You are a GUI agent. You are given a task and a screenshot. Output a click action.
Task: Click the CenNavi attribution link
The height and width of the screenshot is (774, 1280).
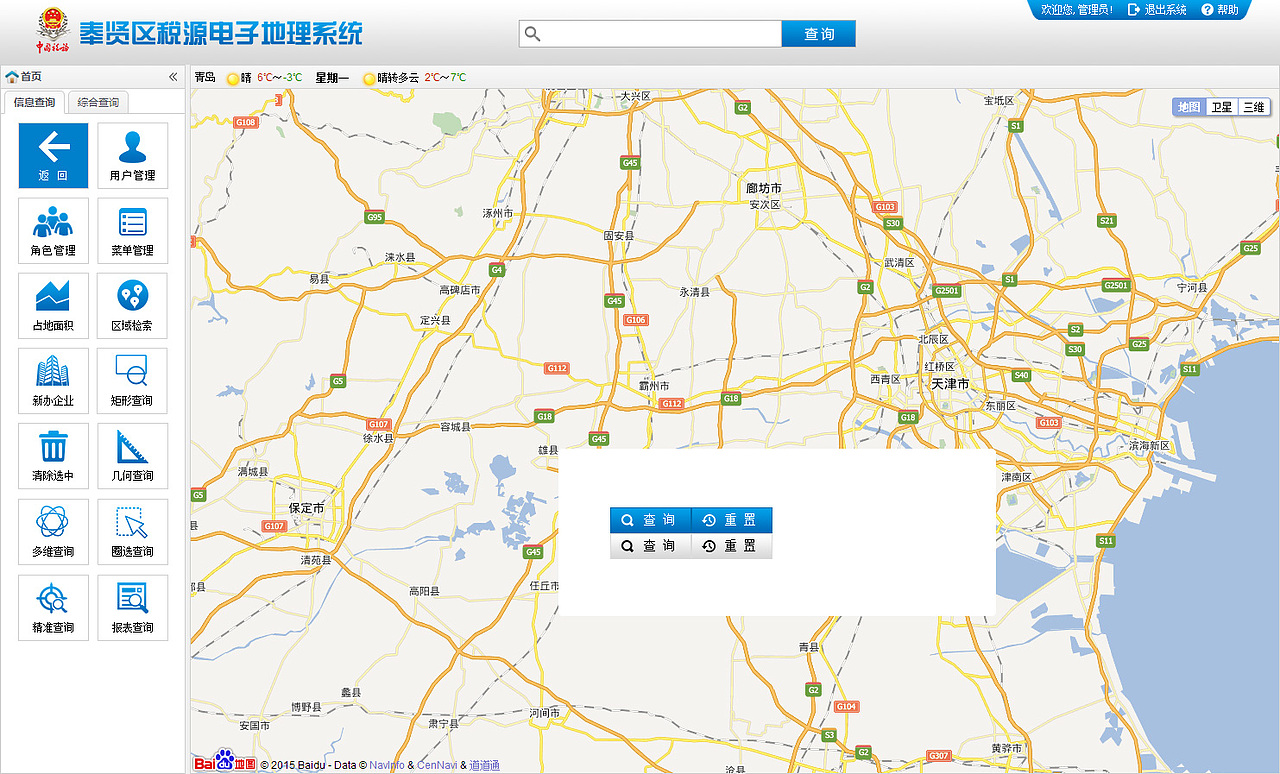pyautogui.click(x=437, y=765)
